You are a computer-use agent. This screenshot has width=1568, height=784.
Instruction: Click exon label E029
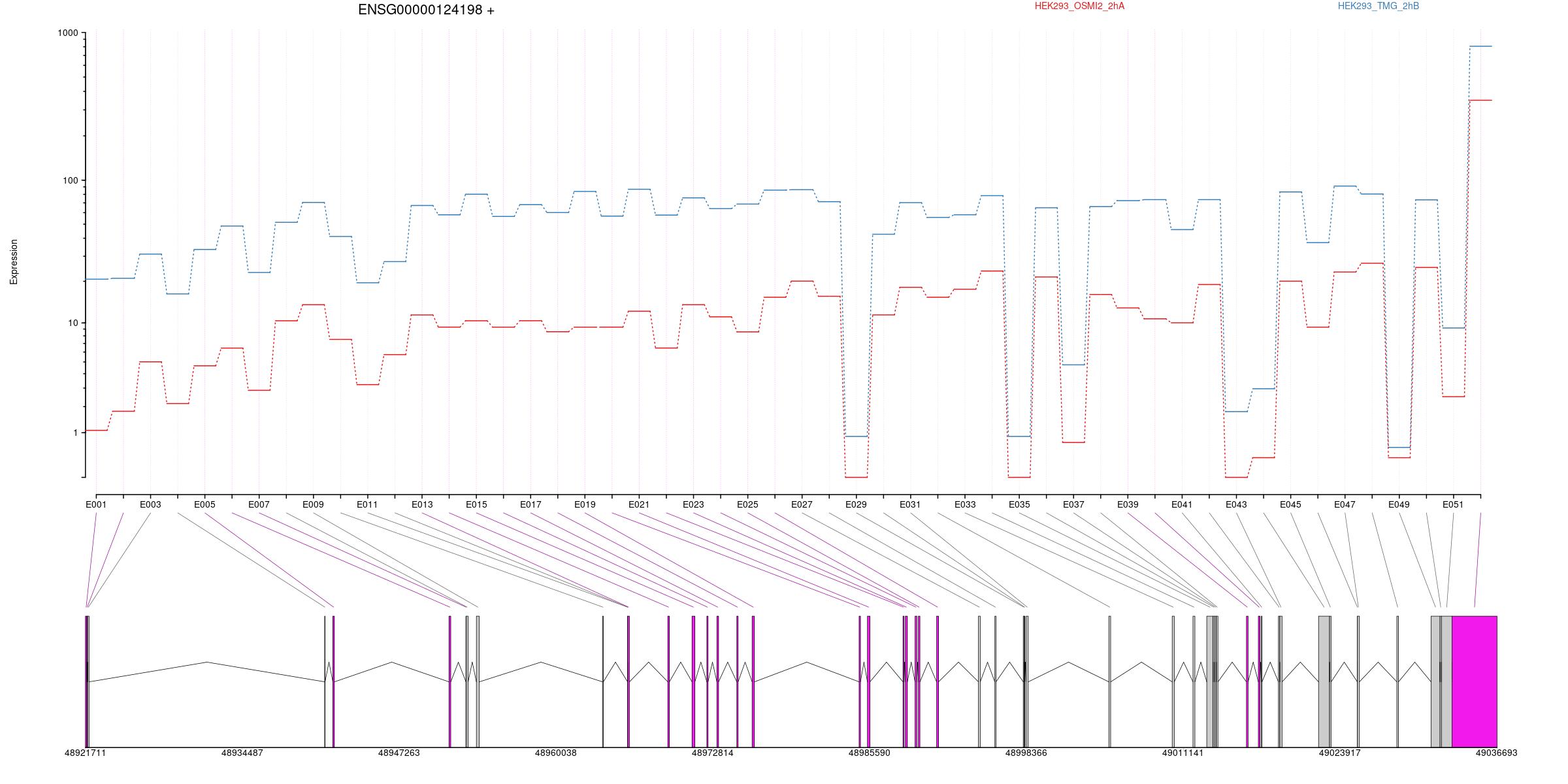coord(856,504)
